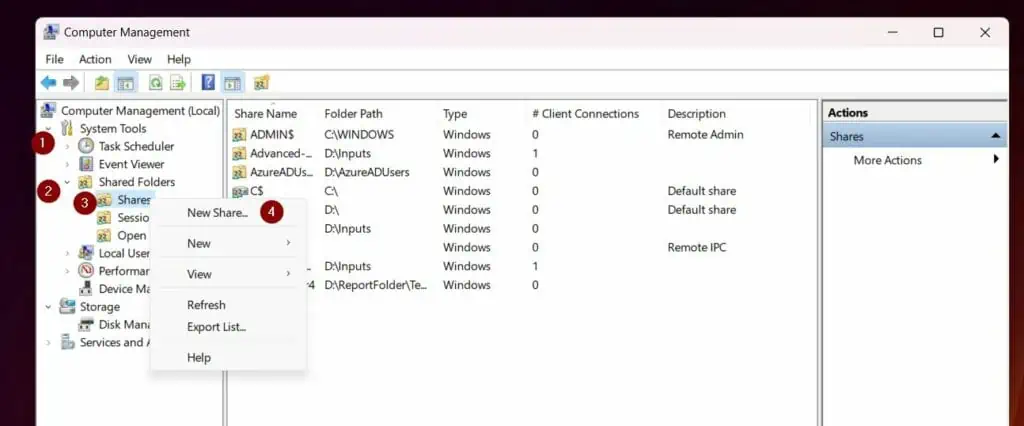
Task: Click the D:\ReportFolder\Te... path cell
Action: [x=376, y=286]
